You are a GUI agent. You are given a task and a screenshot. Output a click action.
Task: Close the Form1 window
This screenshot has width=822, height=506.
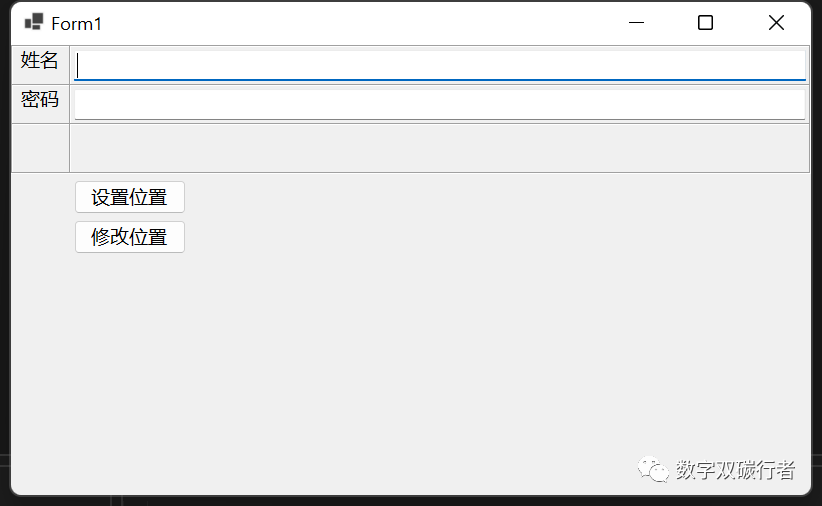tap(776, 22)
